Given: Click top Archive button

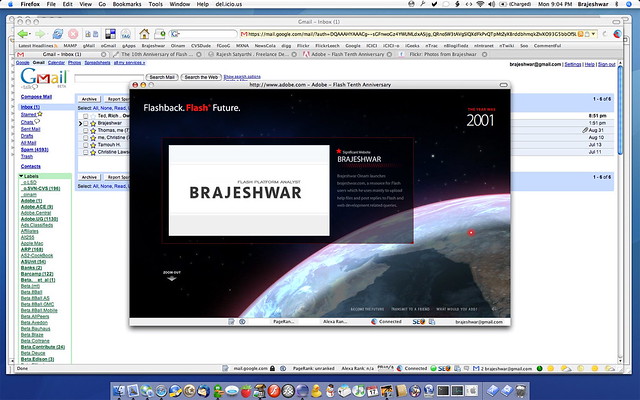Looking at the screenshot, I should [89, 99].
